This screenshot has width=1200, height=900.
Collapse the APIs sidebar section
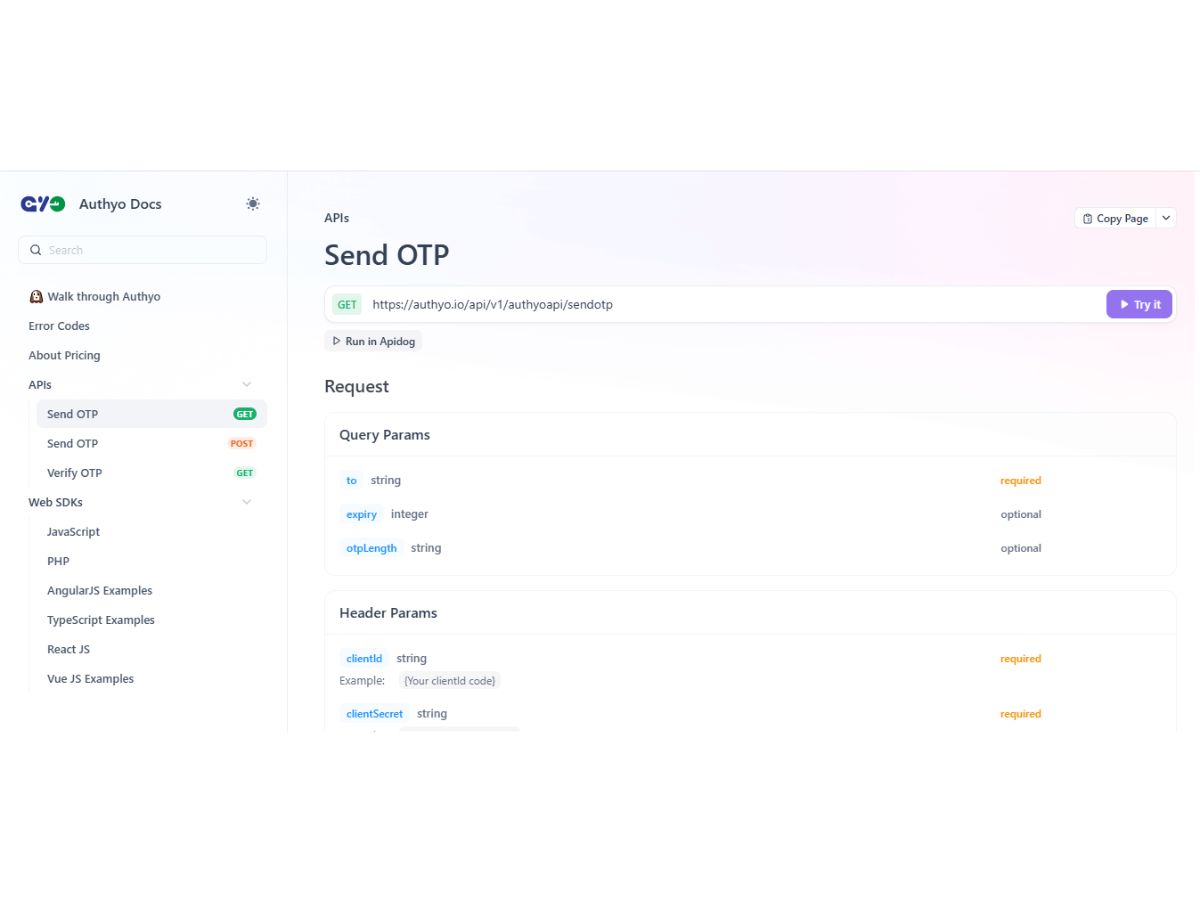click(247, 385)
